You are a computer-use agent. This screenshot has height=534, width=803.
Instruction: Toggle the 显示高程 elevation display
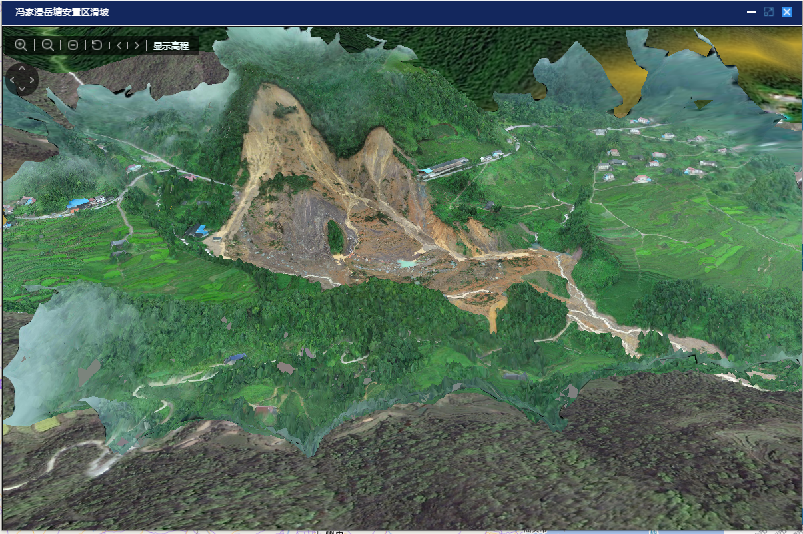[x=171, y=46]
